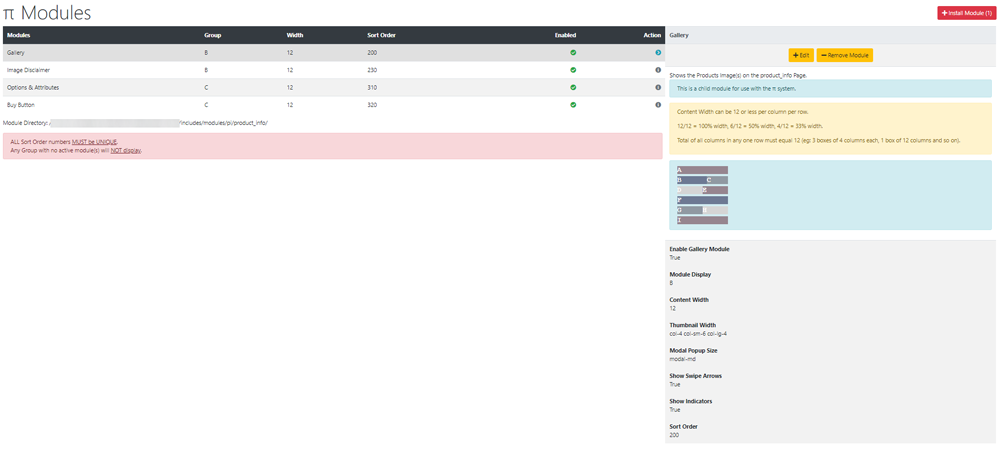This screenshot has width=1000, height=450.
Task: Click the Modules column header
Action: tap(18, 35)
